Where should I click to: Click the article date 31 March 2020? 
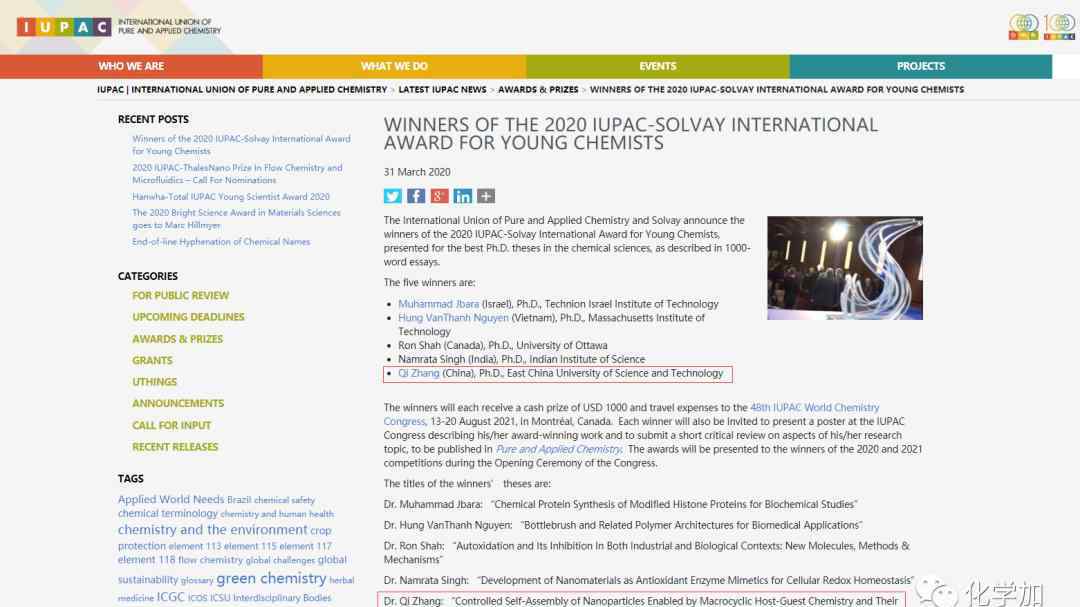[417, 172]
